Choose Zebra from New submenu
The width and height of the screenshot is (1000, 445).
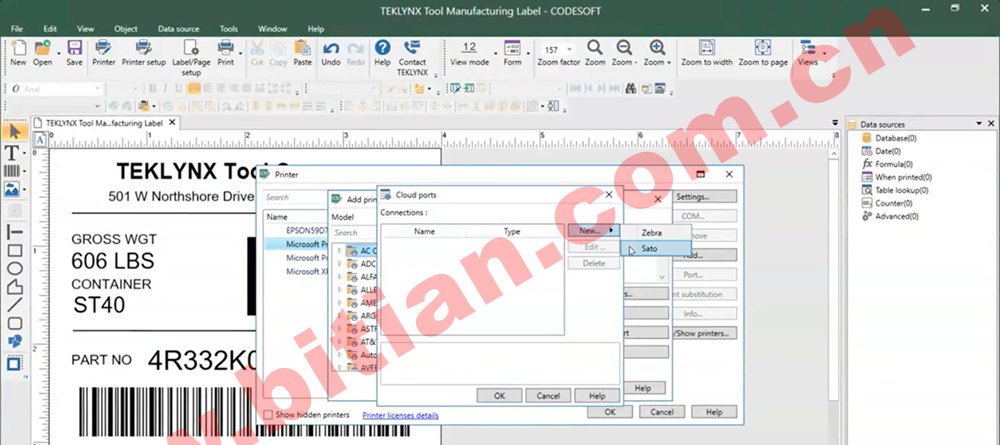coord(656,233)
